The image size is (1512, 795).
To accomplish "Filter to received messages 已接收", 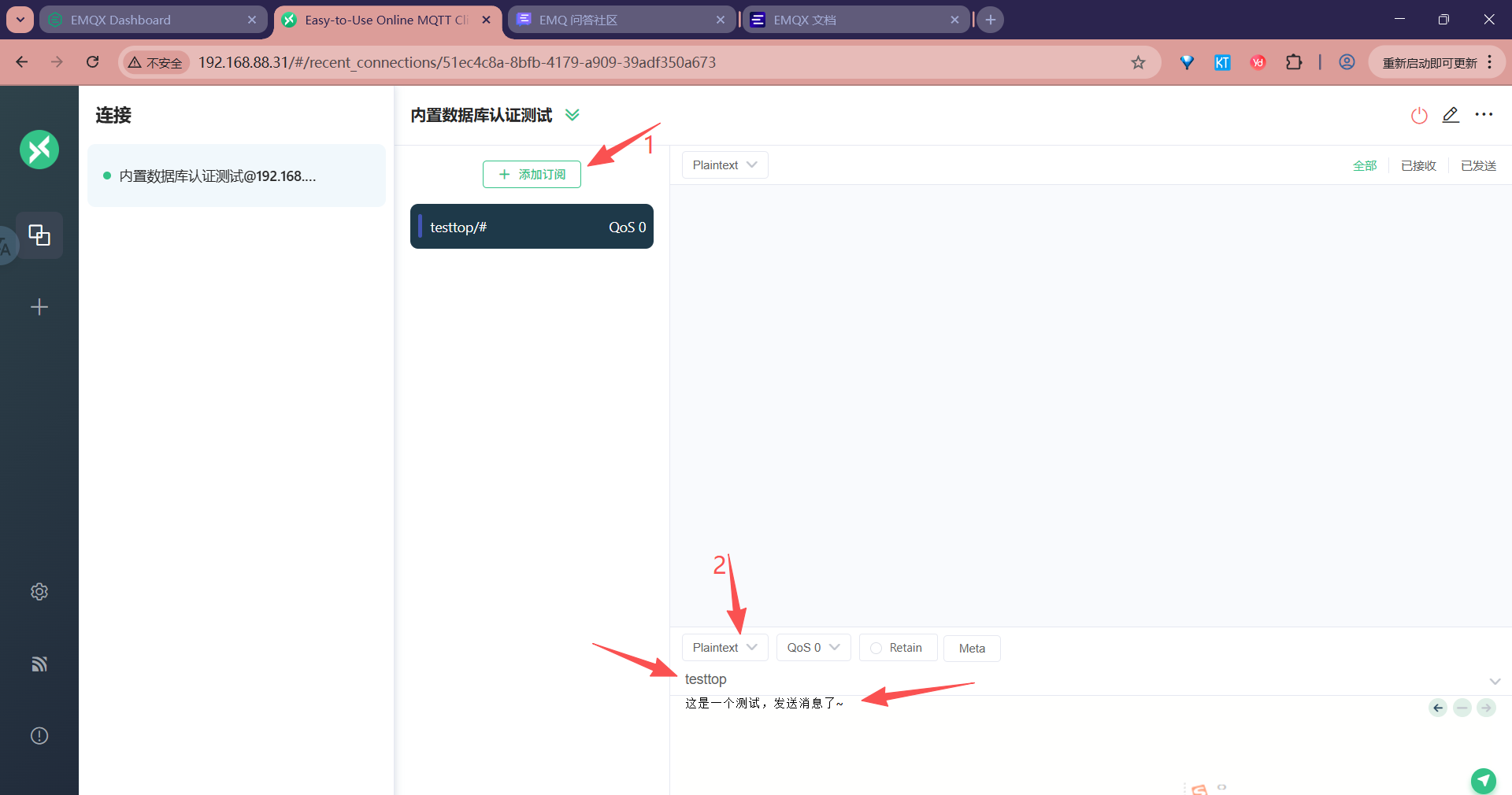I will 1419,165.
